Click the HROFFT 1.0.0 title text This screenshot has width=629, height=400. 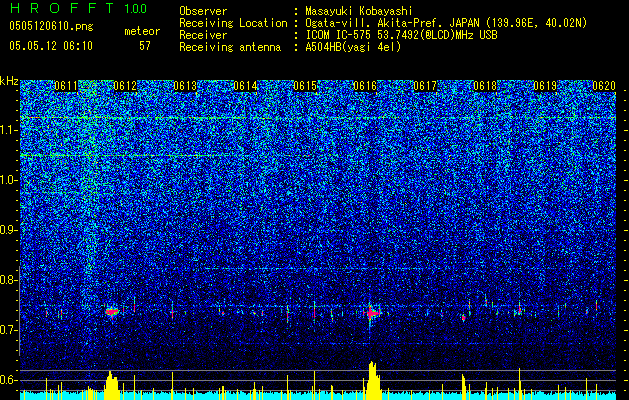(x=79, y=8)
